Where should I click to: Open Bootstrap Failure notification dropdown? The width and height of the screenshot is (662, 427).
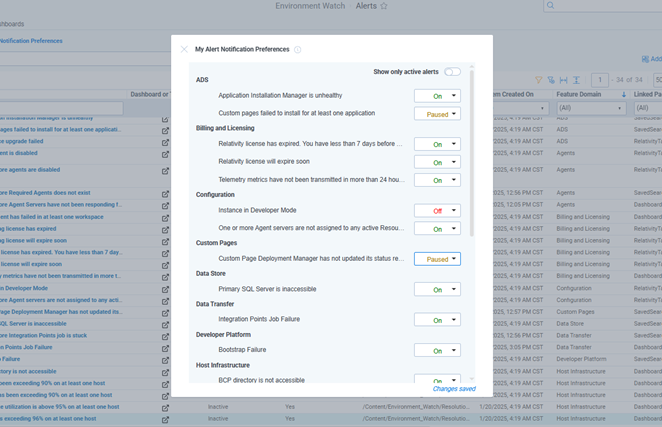(x=437, y=351)
